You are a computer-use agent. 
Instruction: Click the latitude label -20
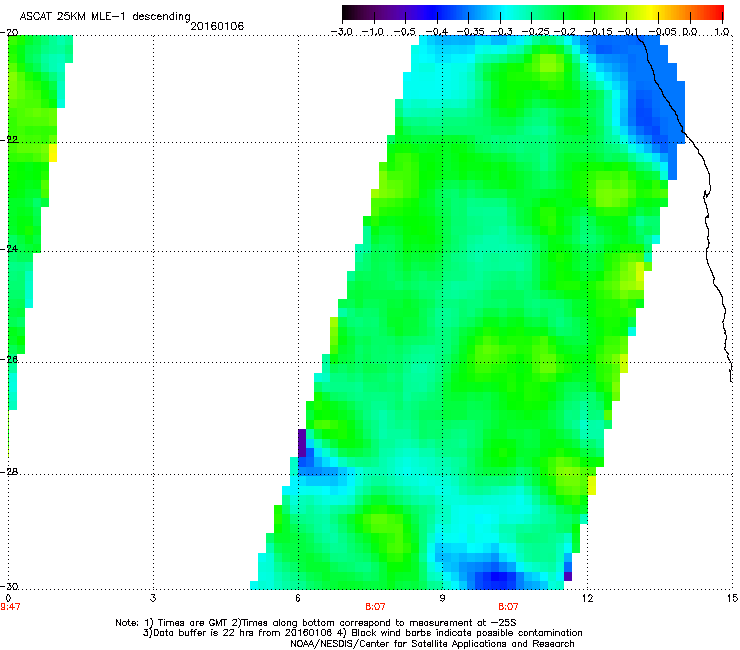9,33
